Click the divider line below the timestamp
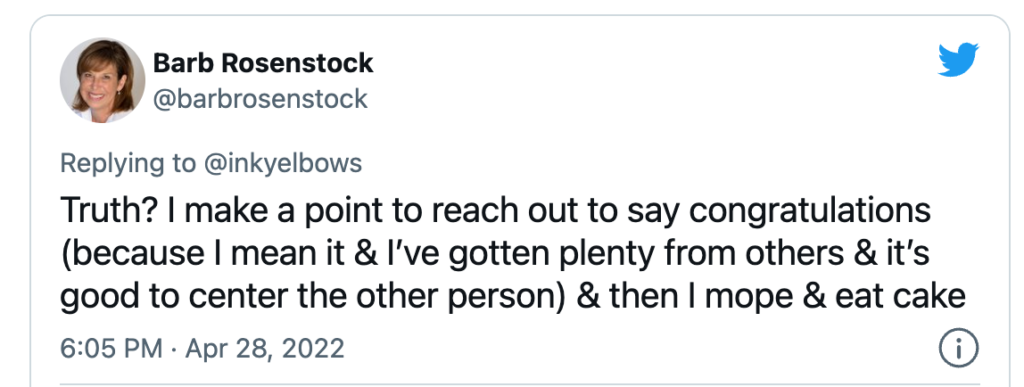 coord(520,384)
